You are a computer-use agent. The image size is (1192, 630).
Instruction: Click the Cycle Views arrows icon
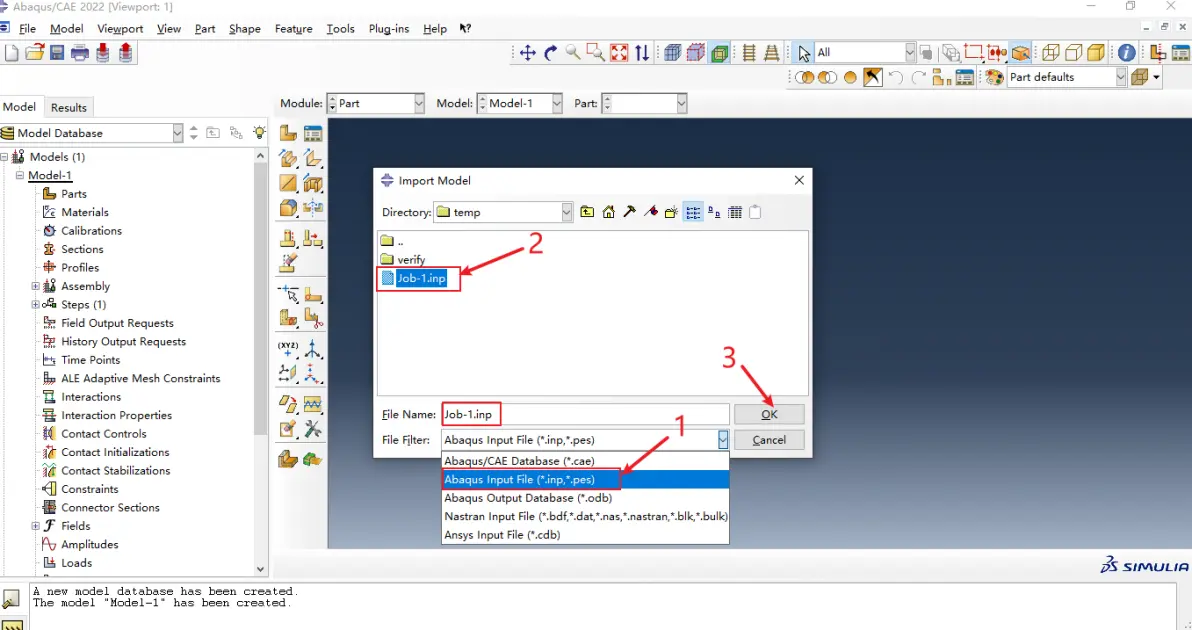642,52
